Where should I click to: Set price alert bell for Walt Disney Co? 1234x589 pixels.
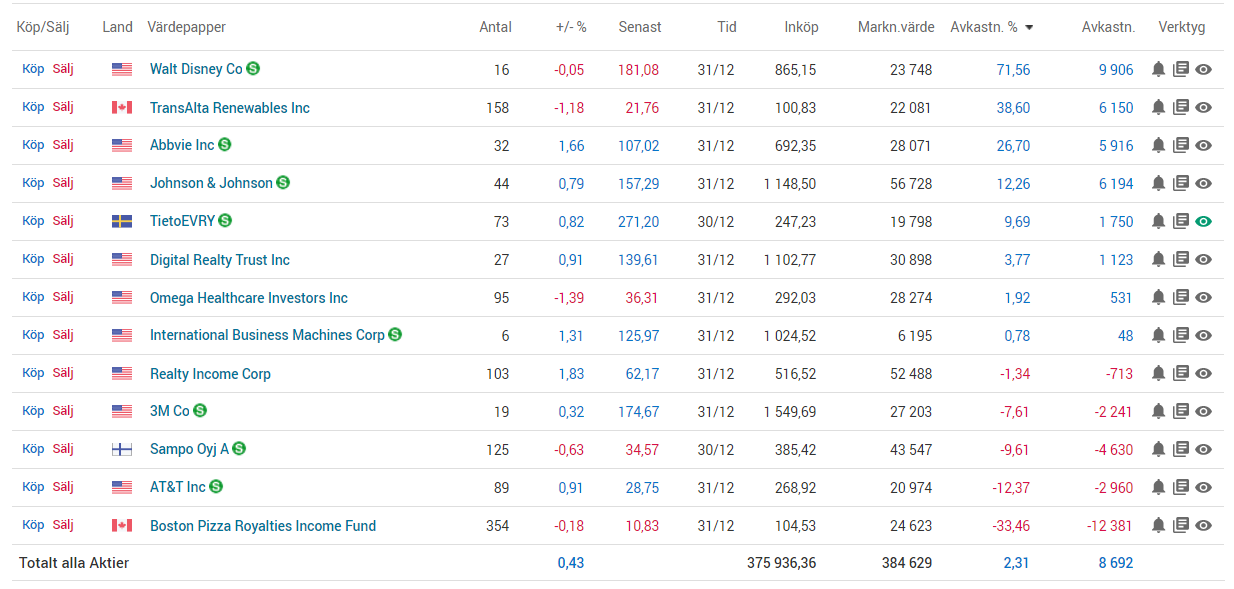[1158, 69]
